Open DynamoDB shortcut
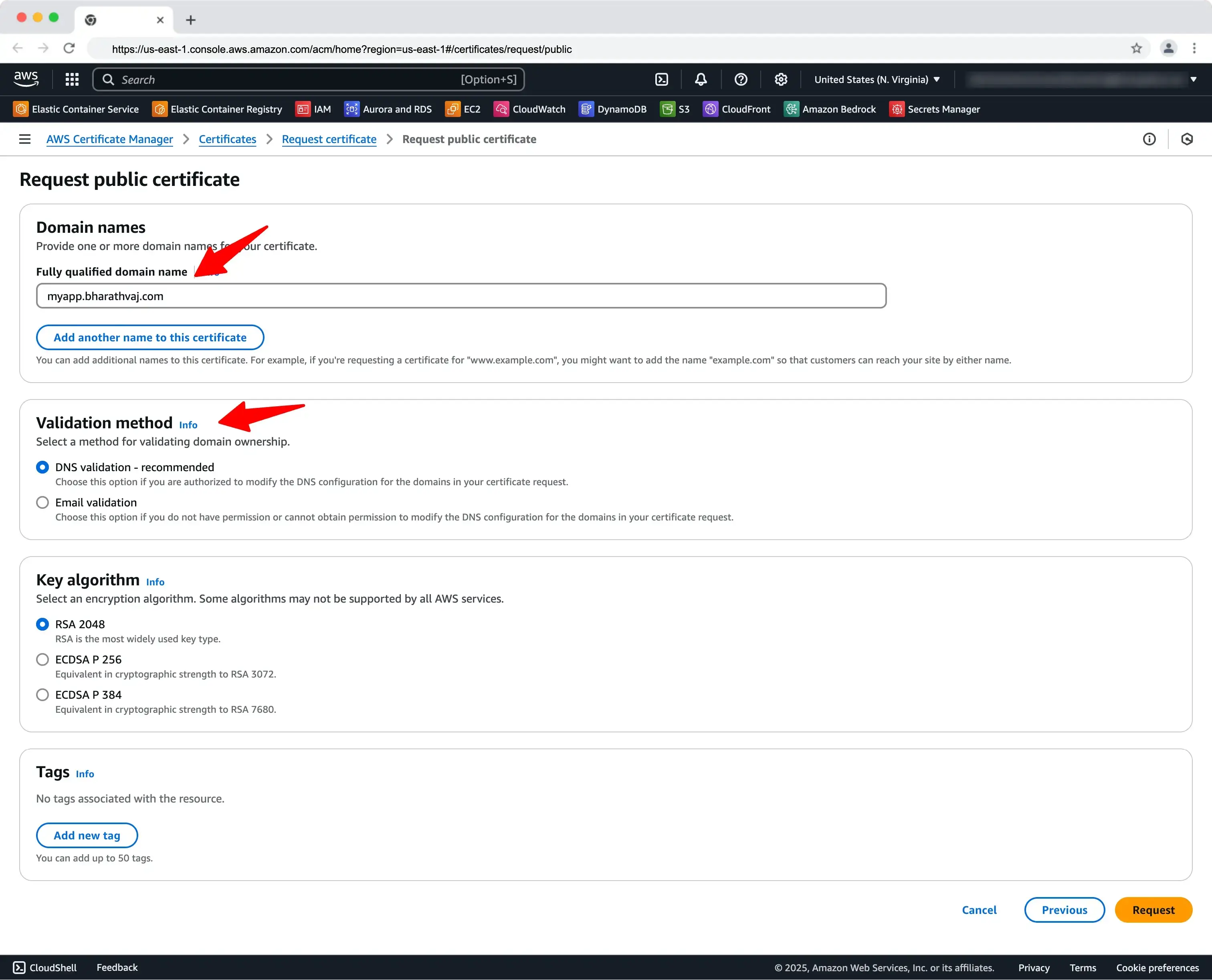This screenshot has height=980, width=1212. coord(612,109)
